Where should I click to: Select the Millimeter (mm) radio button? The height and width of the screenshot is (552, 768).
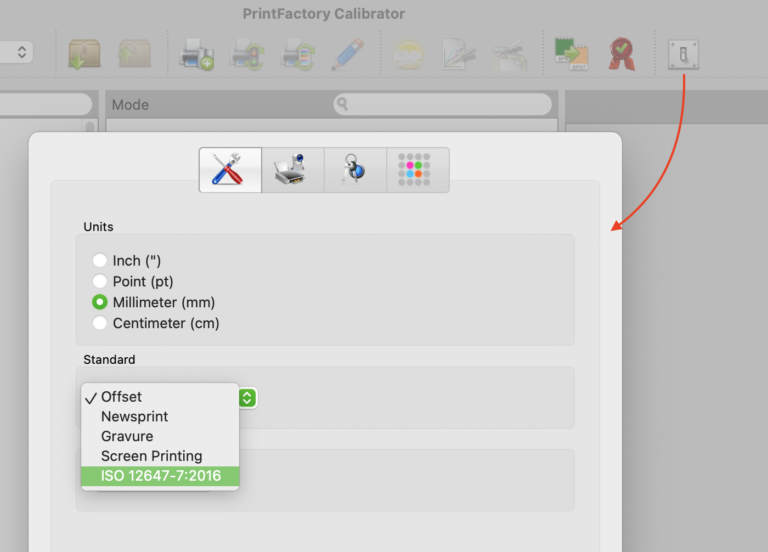(100, 302)
